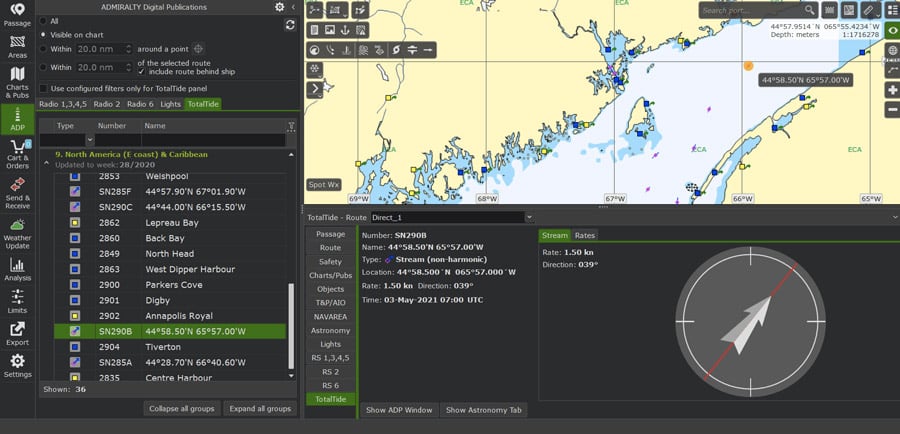Screen dimensions: 900x434
Task: Open Settings in the left sidebar
Action: click(17, 366)
